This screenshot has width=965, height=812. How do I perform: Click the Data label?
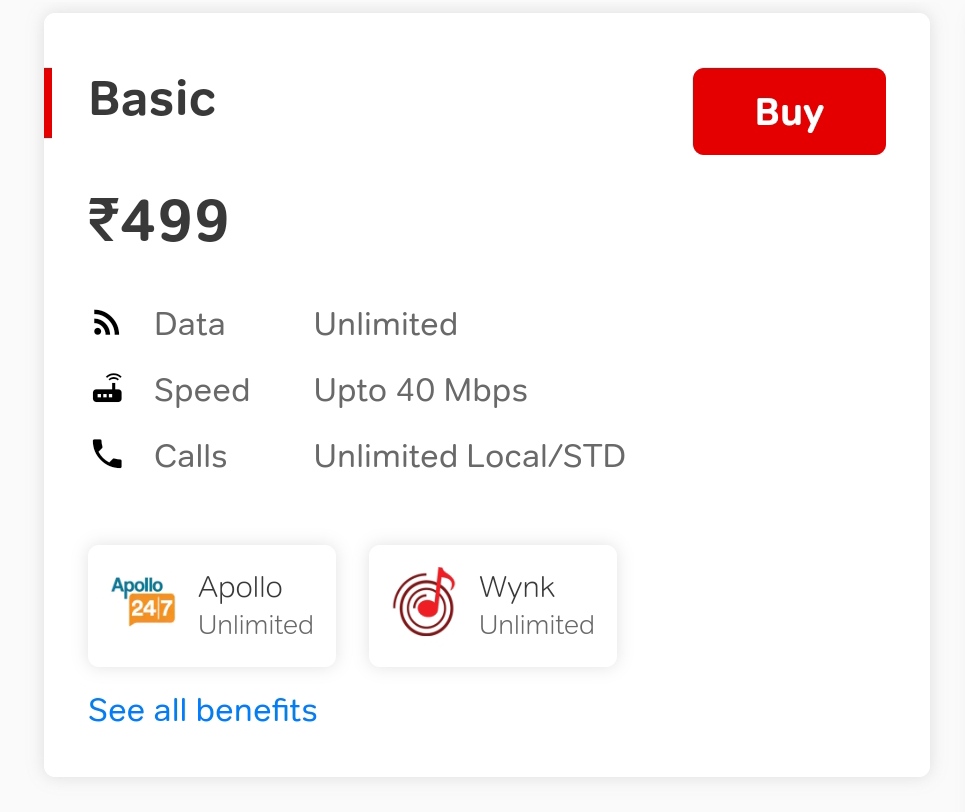(190, 324)
